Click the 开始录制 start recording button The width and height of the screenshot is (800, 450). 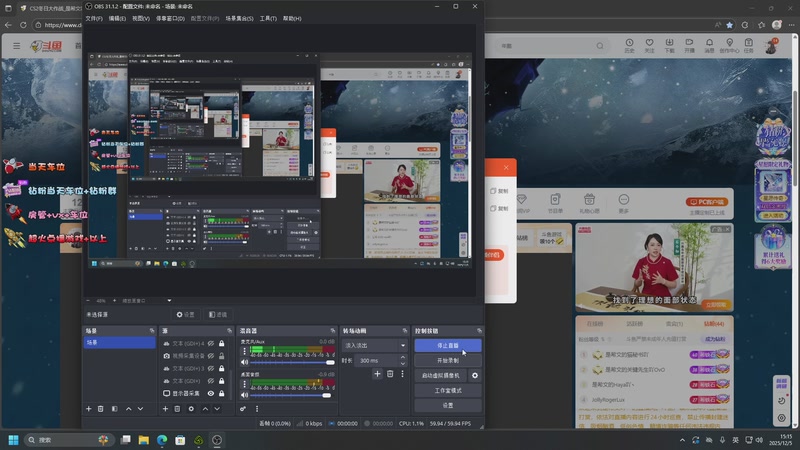tap(448, 360)
